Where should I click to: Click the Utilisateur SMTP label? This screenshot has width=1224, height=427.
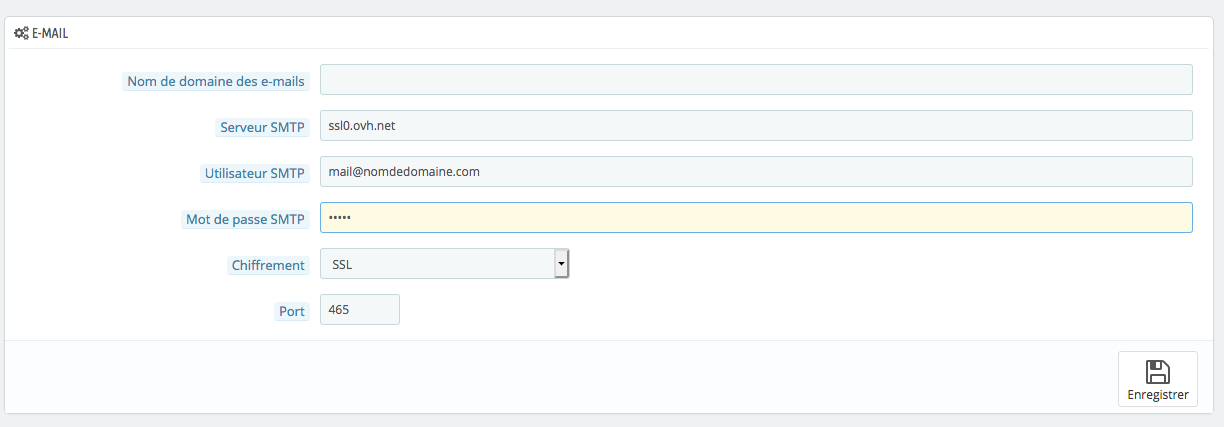248,173
